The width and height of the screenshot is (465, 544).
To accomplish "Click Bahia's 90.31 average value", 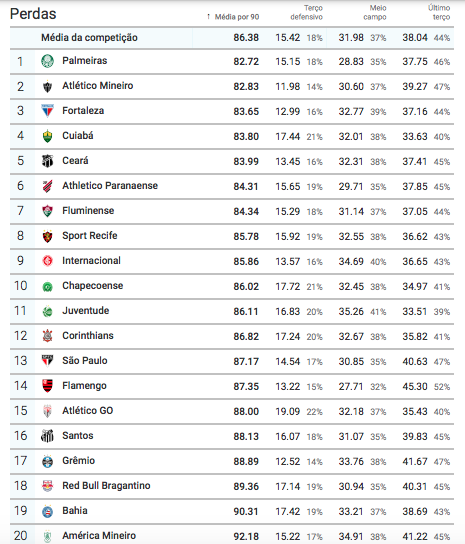I will (x=246, y=511).
